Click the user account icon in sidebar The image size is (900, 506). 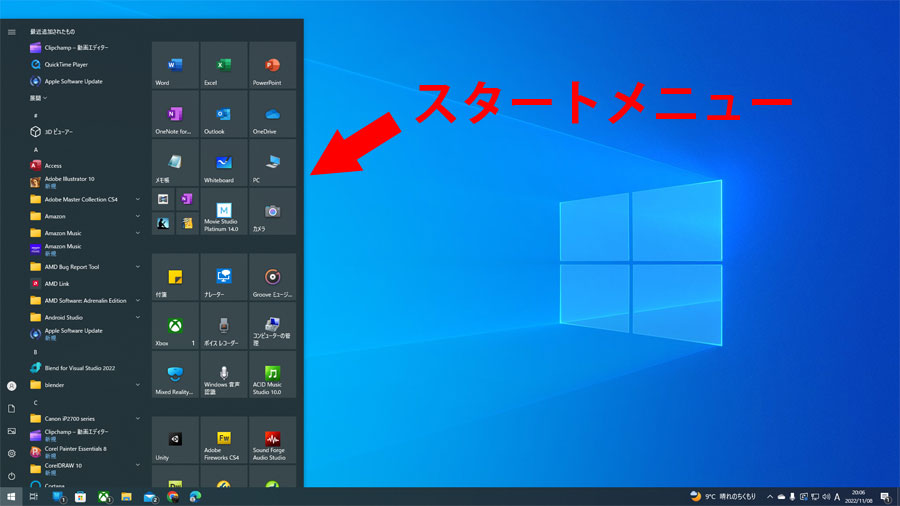11,386
